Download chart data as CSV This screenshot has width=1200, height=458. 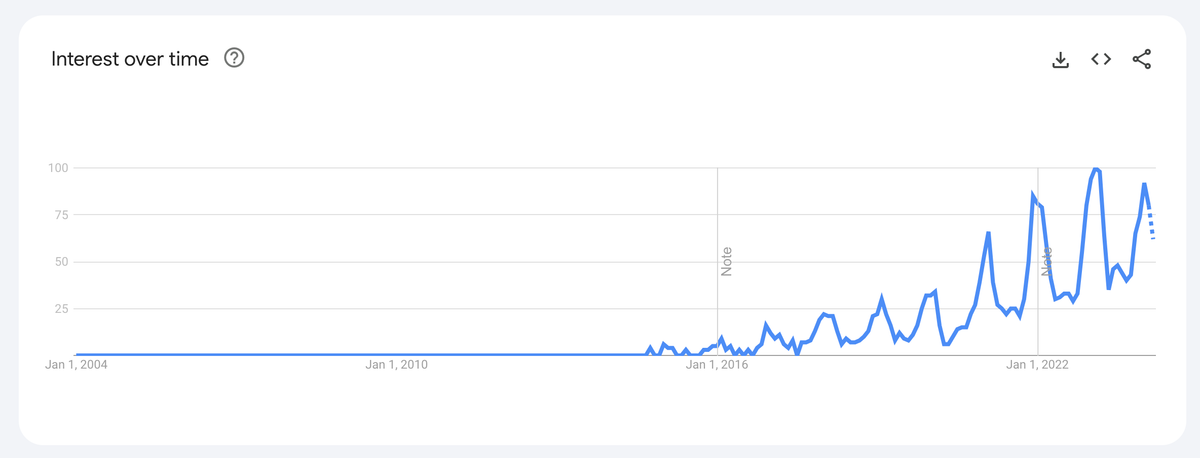pyautogui.click(x=1061, y=60)
